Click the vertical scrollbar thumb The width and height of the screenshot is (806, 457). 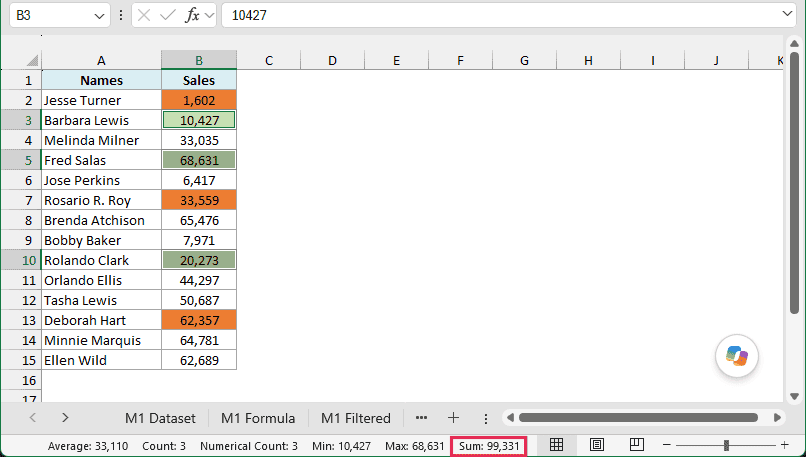[x=794, y=182]
